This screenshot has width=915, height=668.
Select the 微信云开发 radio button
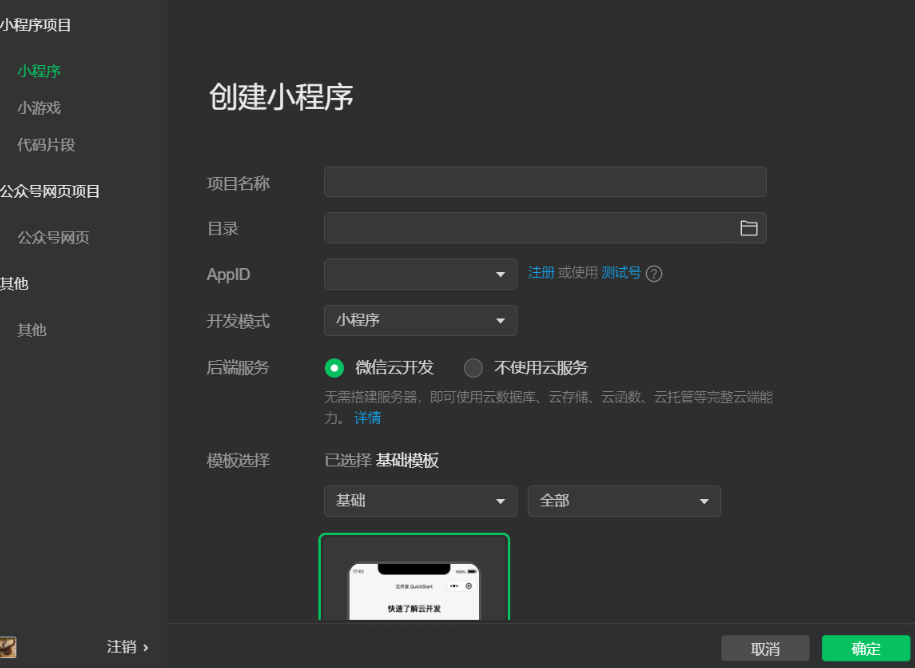(x=334, y=368)
